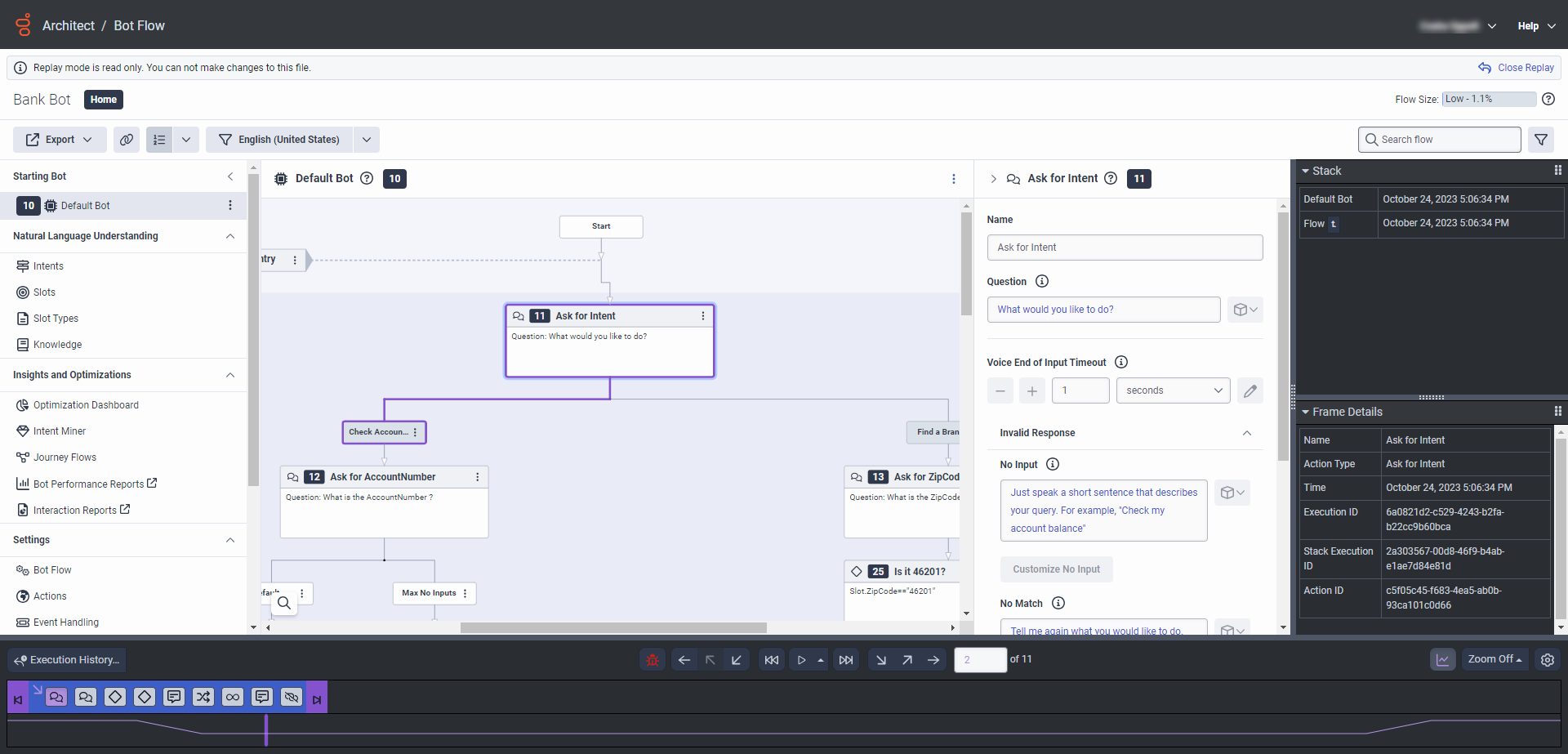Toggle the numbered list view button
The width and height of the screenshot is (1568, 754).
(159, 140)
